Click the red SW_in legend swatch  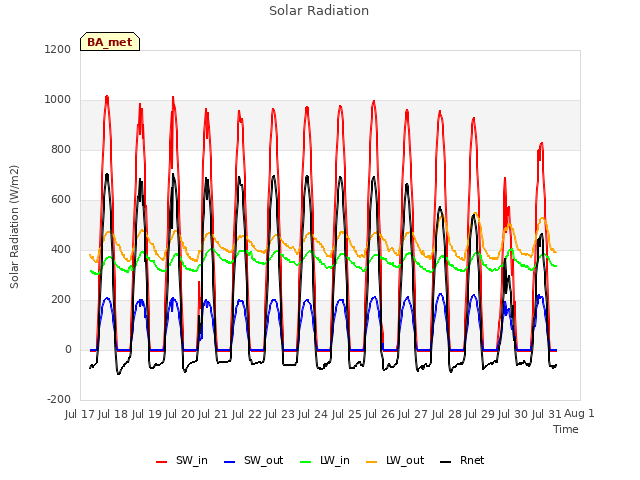pyautogui.click(x=162, y=462)
